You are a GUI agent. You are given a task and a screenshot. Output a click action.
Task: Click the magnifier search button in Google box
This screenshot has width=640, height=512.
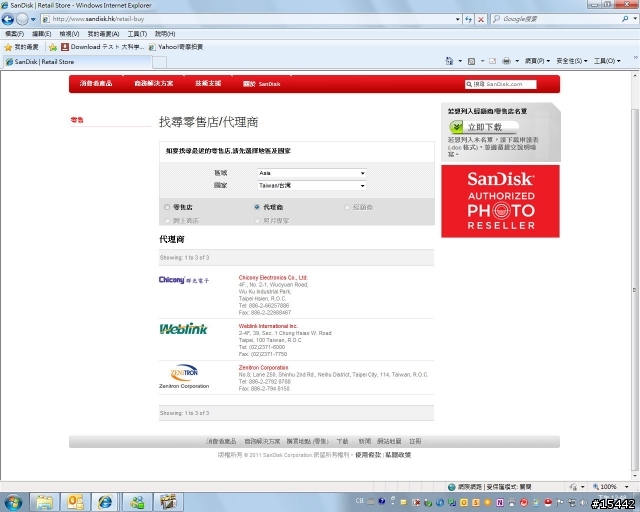pyautogui.click(x=625, y=19)
